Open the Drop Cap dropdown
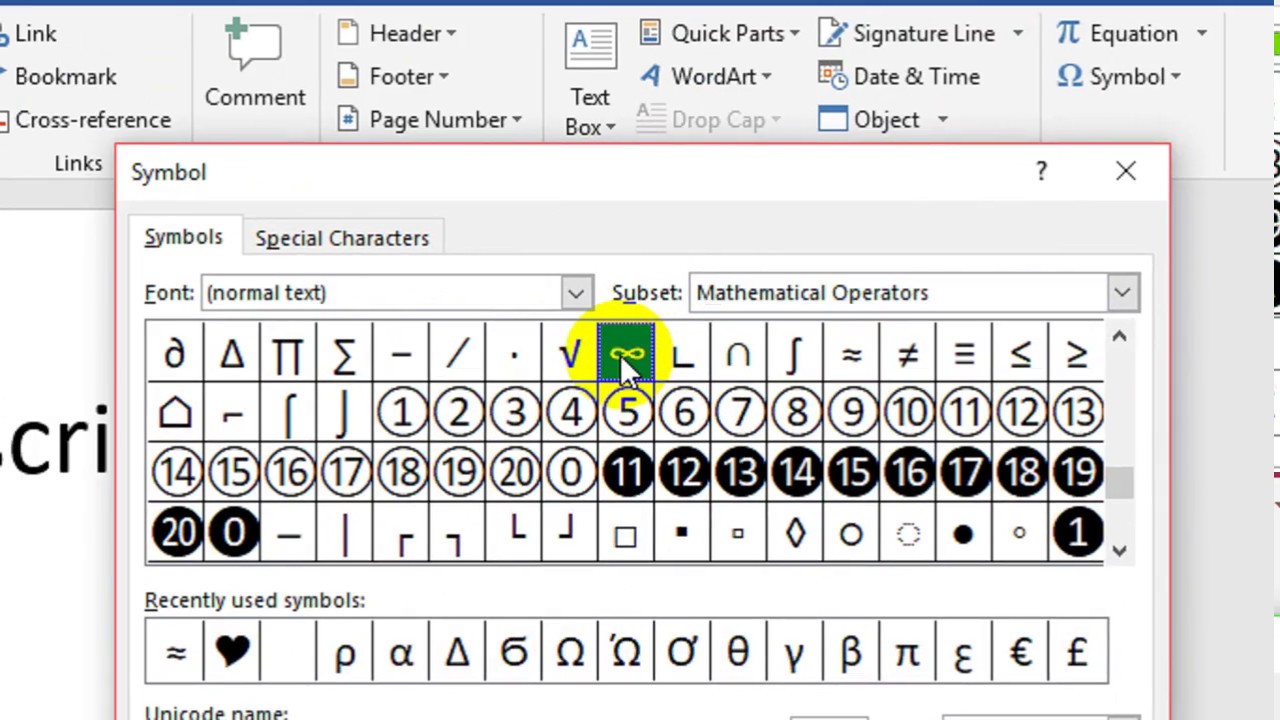The width and height of the screenshot is (1280, 720). [709, 119]
